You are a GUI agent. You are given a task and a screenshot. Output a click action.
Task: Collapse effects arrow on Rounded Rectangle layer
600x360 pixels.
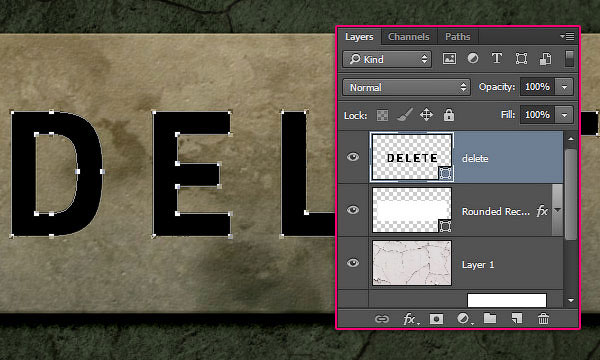tap(558, 210)
